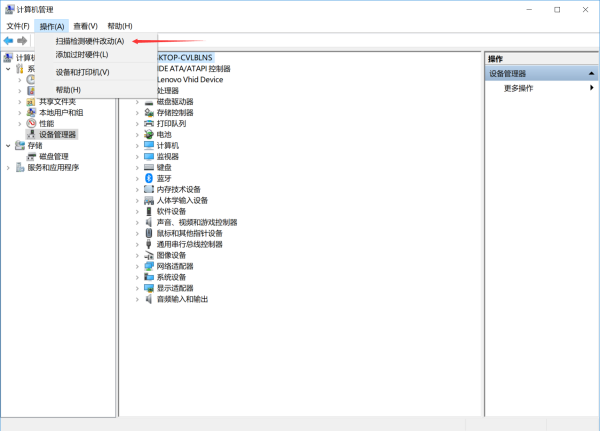The height and width of the screenshot is (431, 600).
Task: Choose 设备和打印机(V) menu entry
Action: pos(83,72)
